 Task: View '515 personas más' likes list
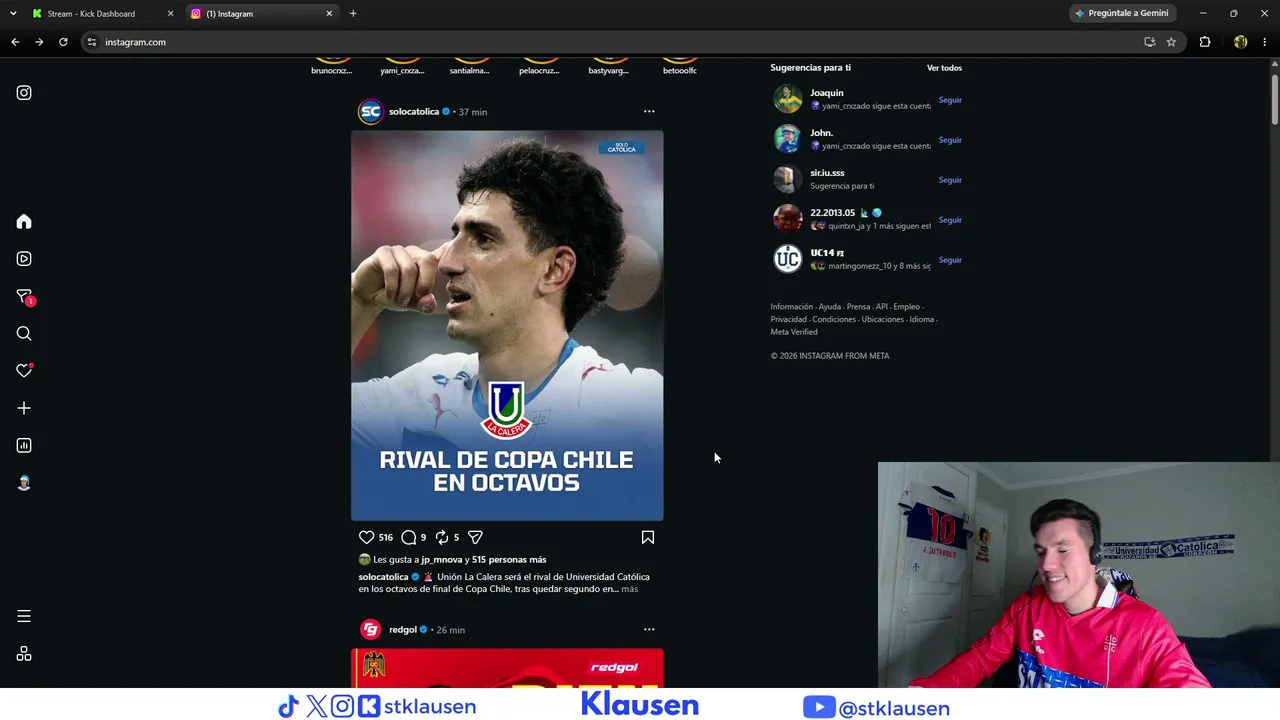pyautogui.click(x=509, y=560)
